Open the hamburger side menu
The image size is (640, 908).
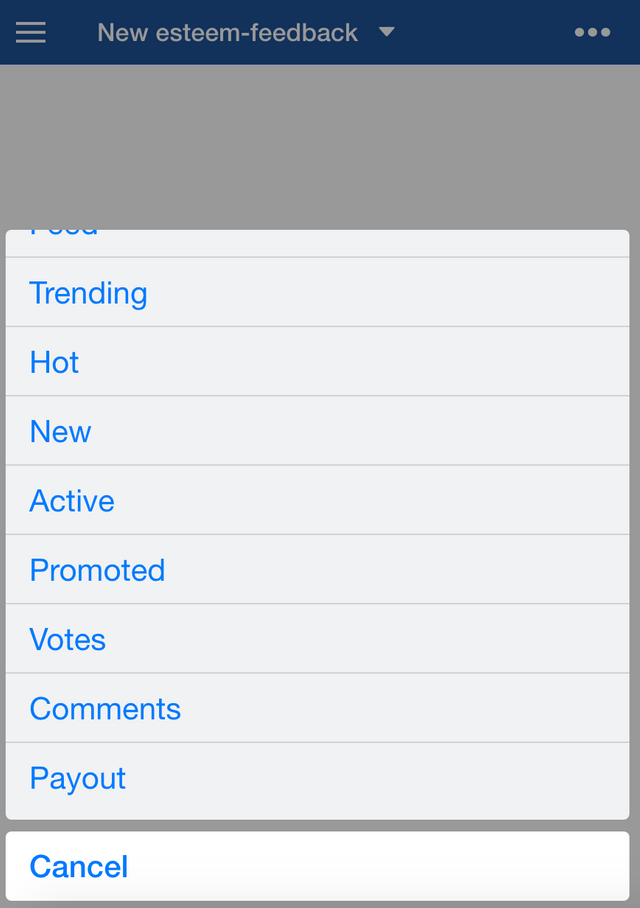(31, 32)
